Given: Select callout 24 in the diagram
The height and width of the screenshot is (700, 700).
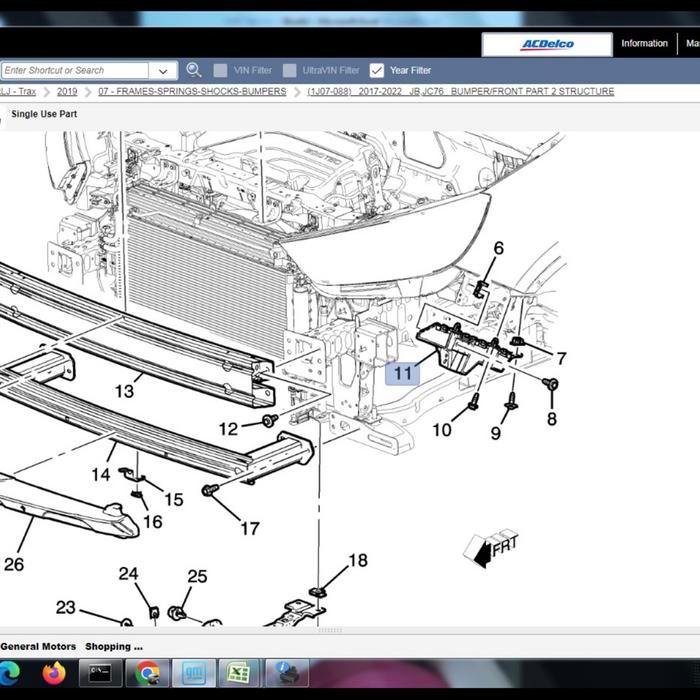Looking at the screenshot, I should [x=128, y=574].
